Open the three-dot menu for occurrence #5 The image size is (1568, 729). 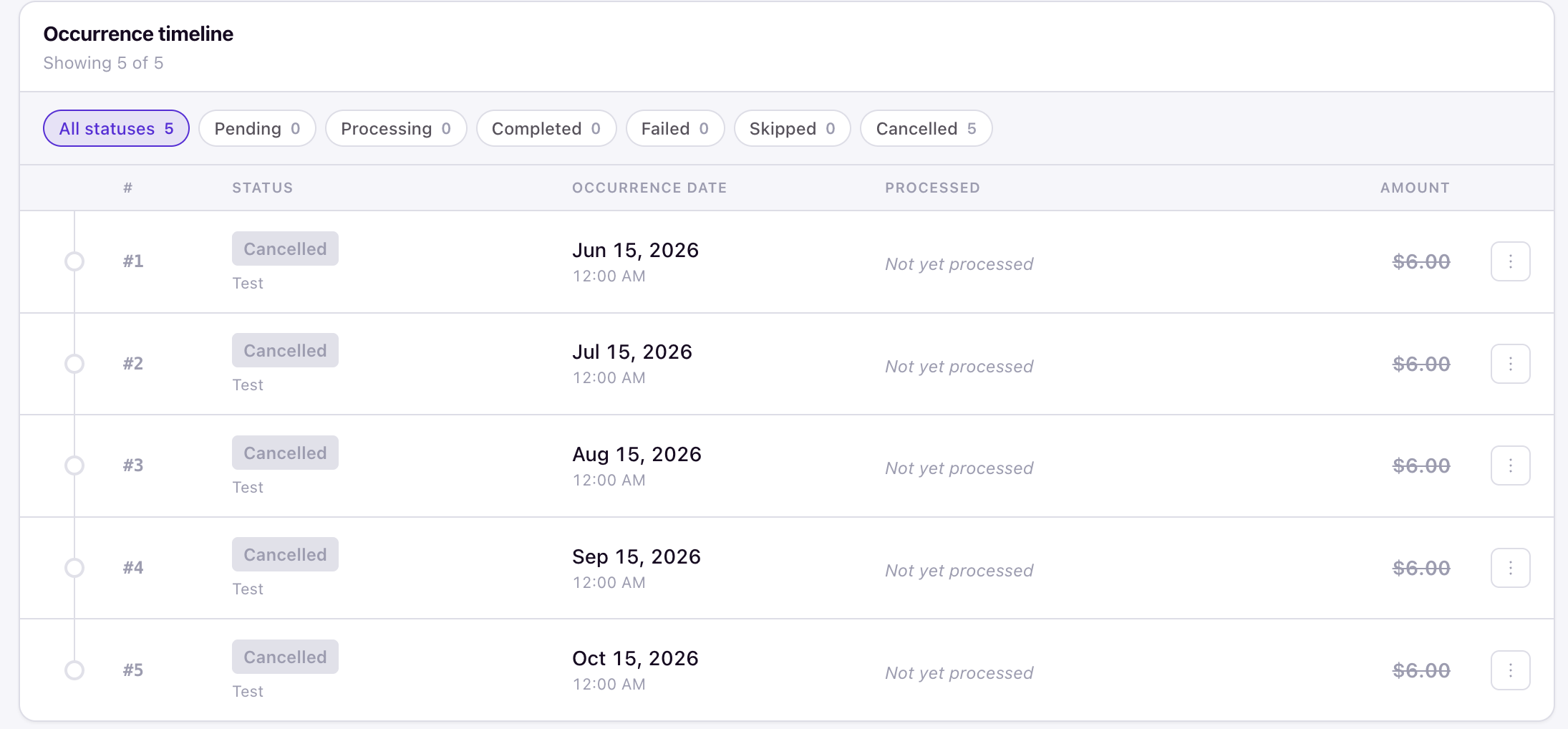[x=1510, y=670]
